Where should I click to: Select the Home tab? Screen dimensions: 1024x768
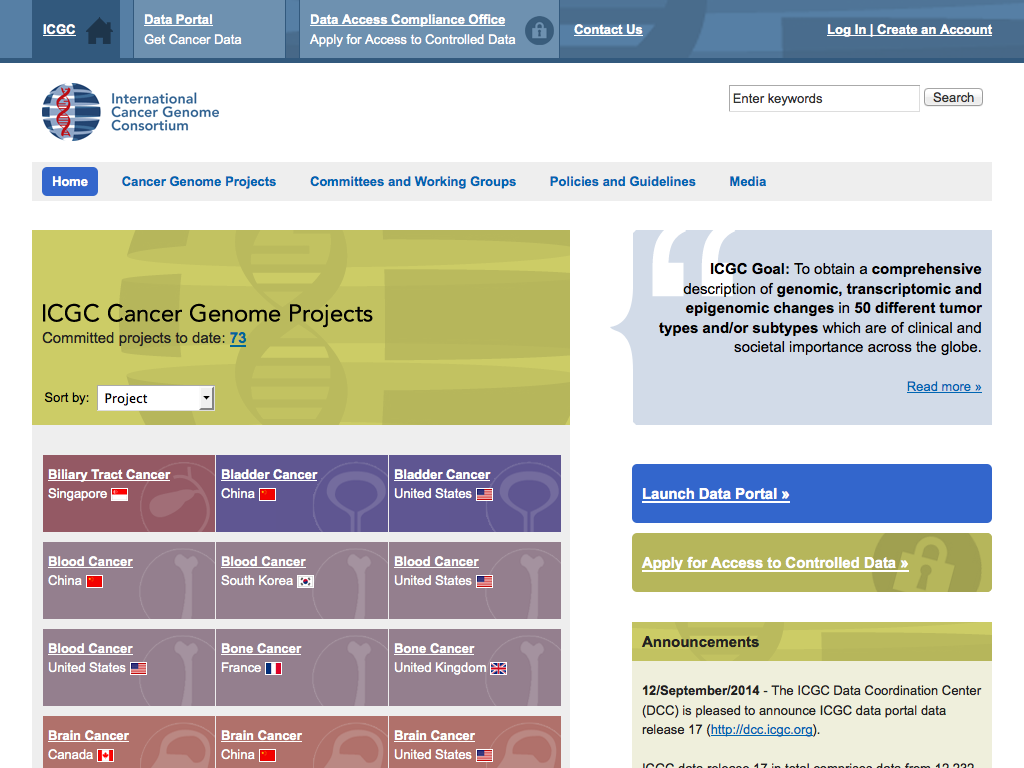coord(70,182)
